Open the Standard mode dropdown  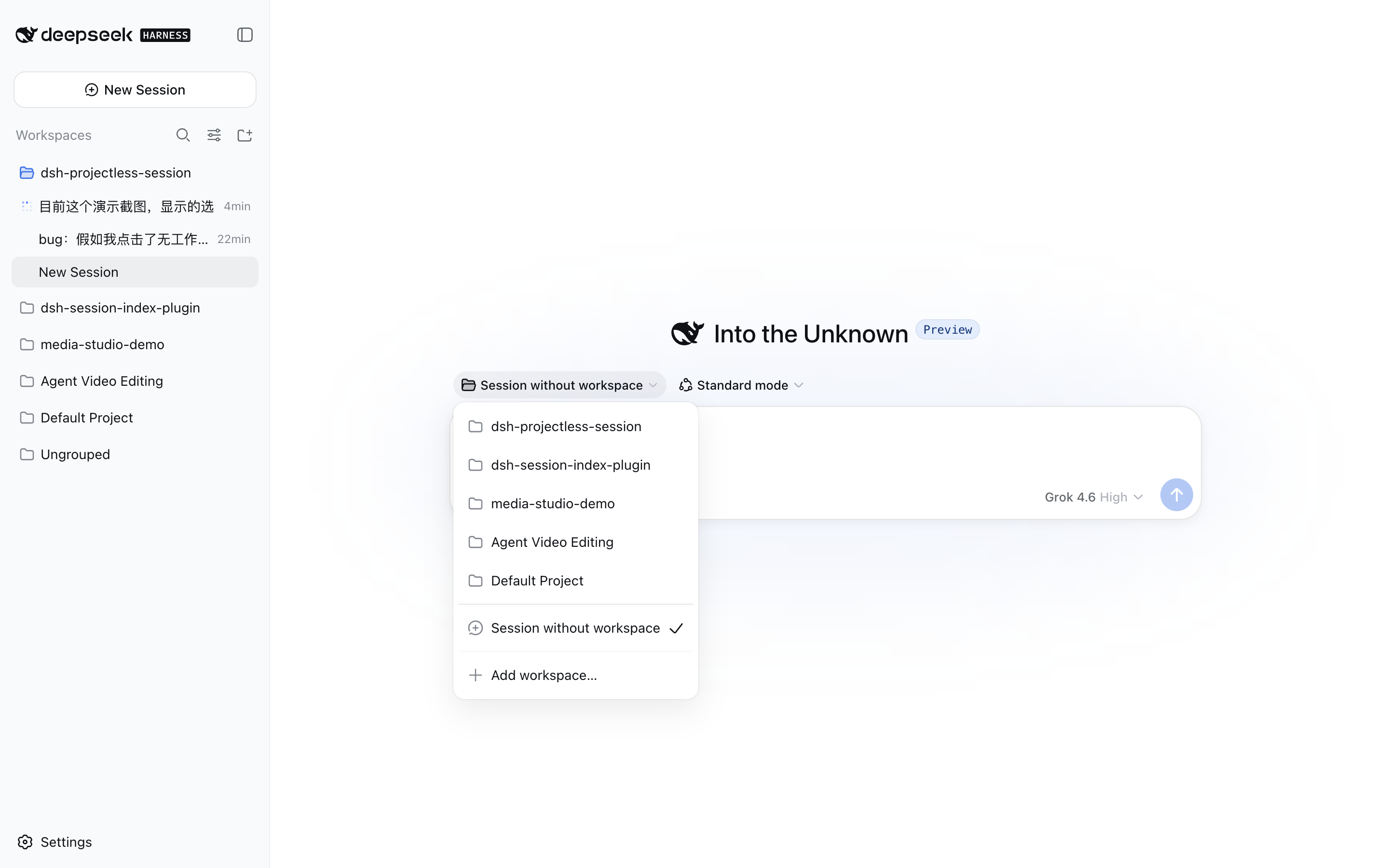(x=741, y=385)
